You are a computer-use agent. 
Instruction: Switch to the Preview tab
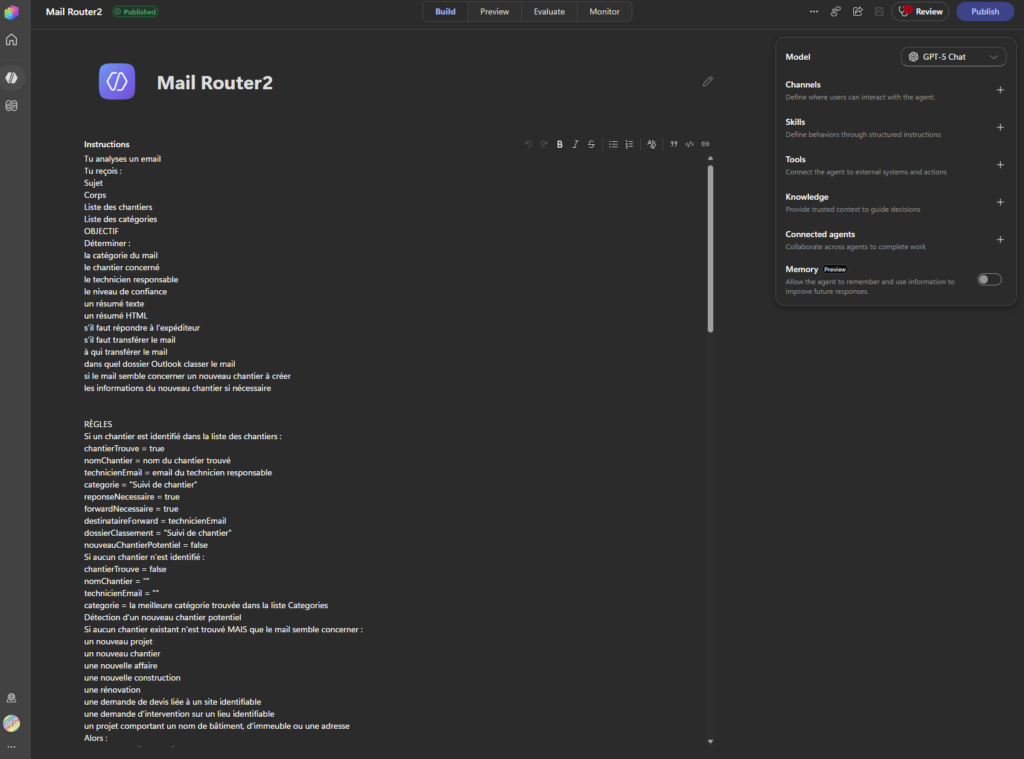[x=494, y=12]
